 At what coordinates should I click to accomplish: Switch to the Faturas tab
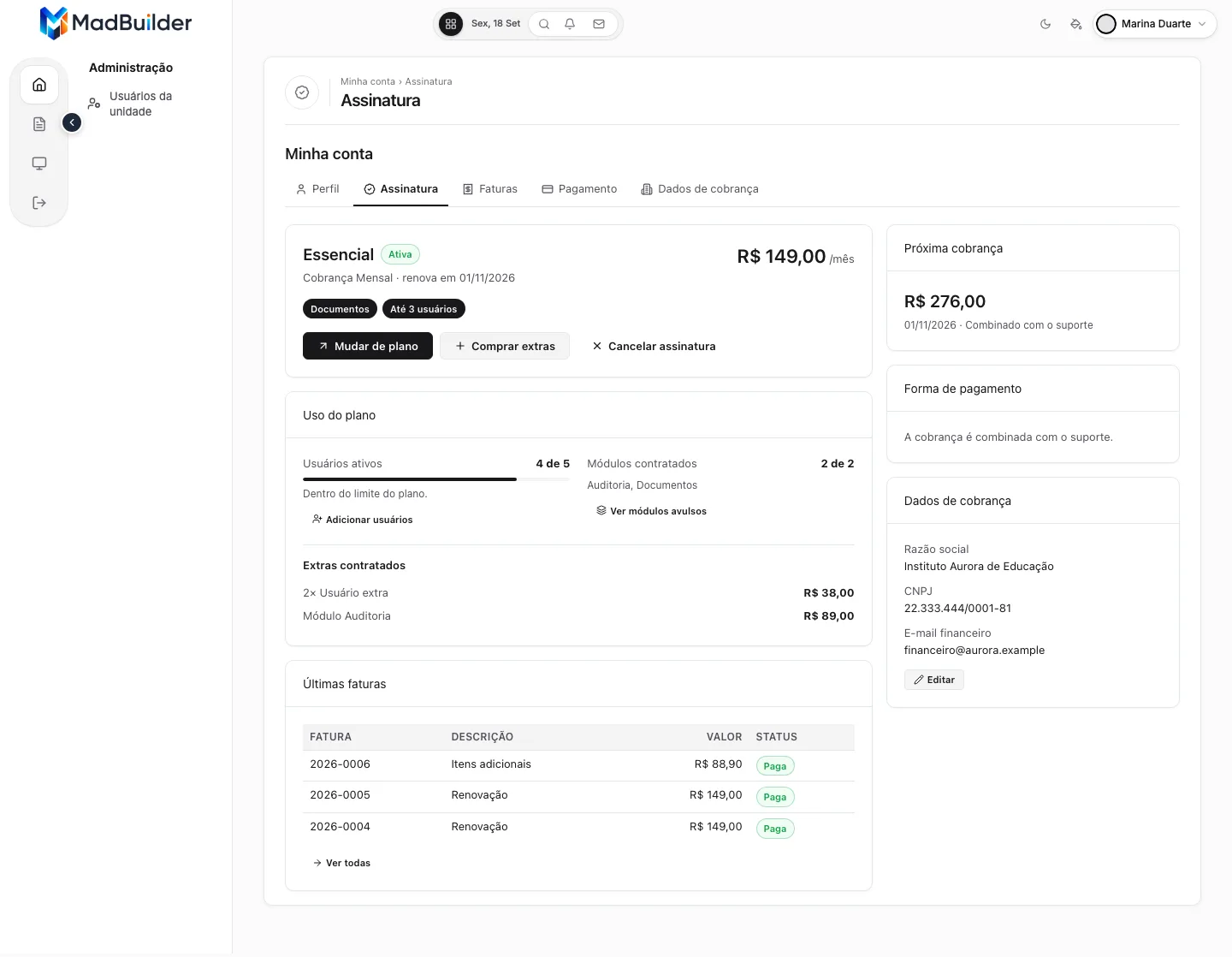tap(490, 189)
